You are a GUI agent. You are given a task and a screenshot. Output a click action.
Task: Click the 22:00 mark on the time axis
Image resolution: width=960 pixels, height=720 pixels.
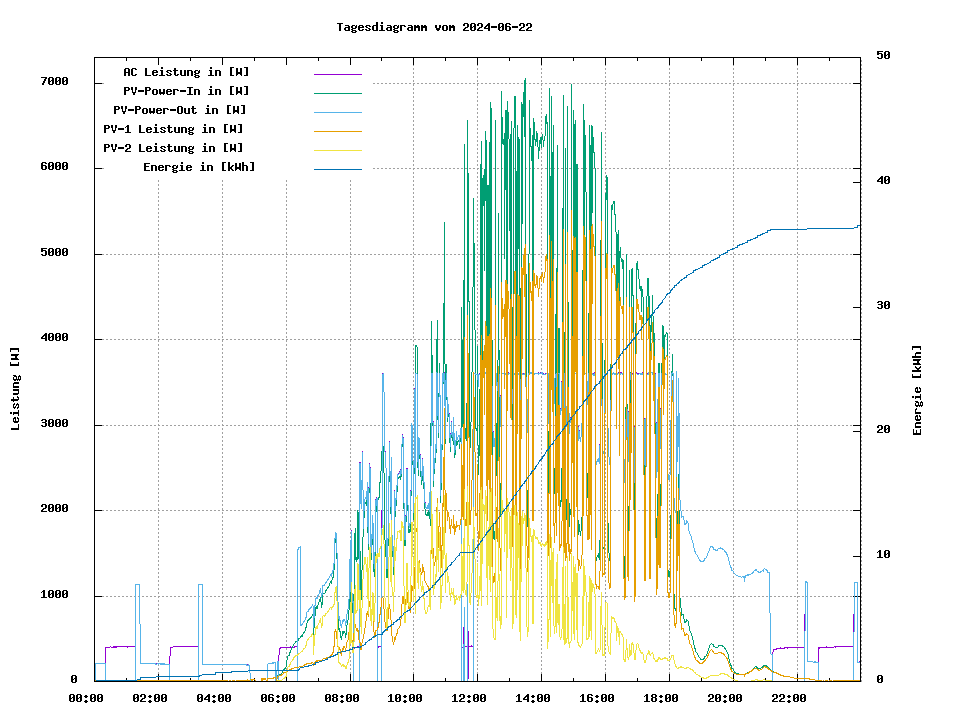point(789,698)
